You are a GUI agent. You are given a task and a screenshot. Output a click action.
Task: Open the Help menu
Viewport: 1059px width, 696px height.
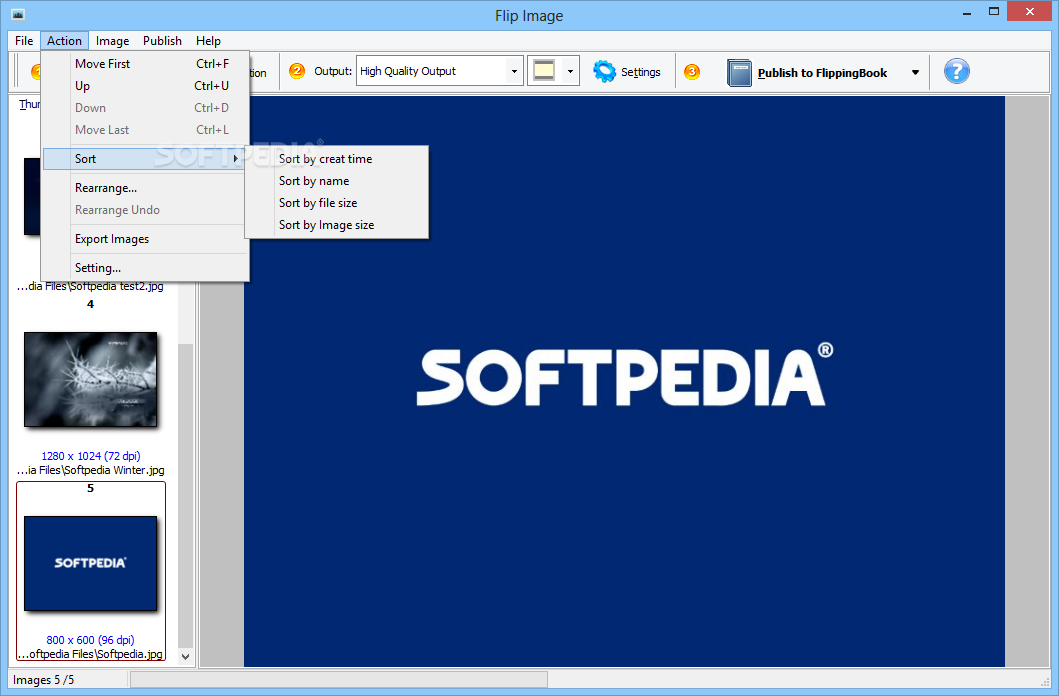[208, 41]
